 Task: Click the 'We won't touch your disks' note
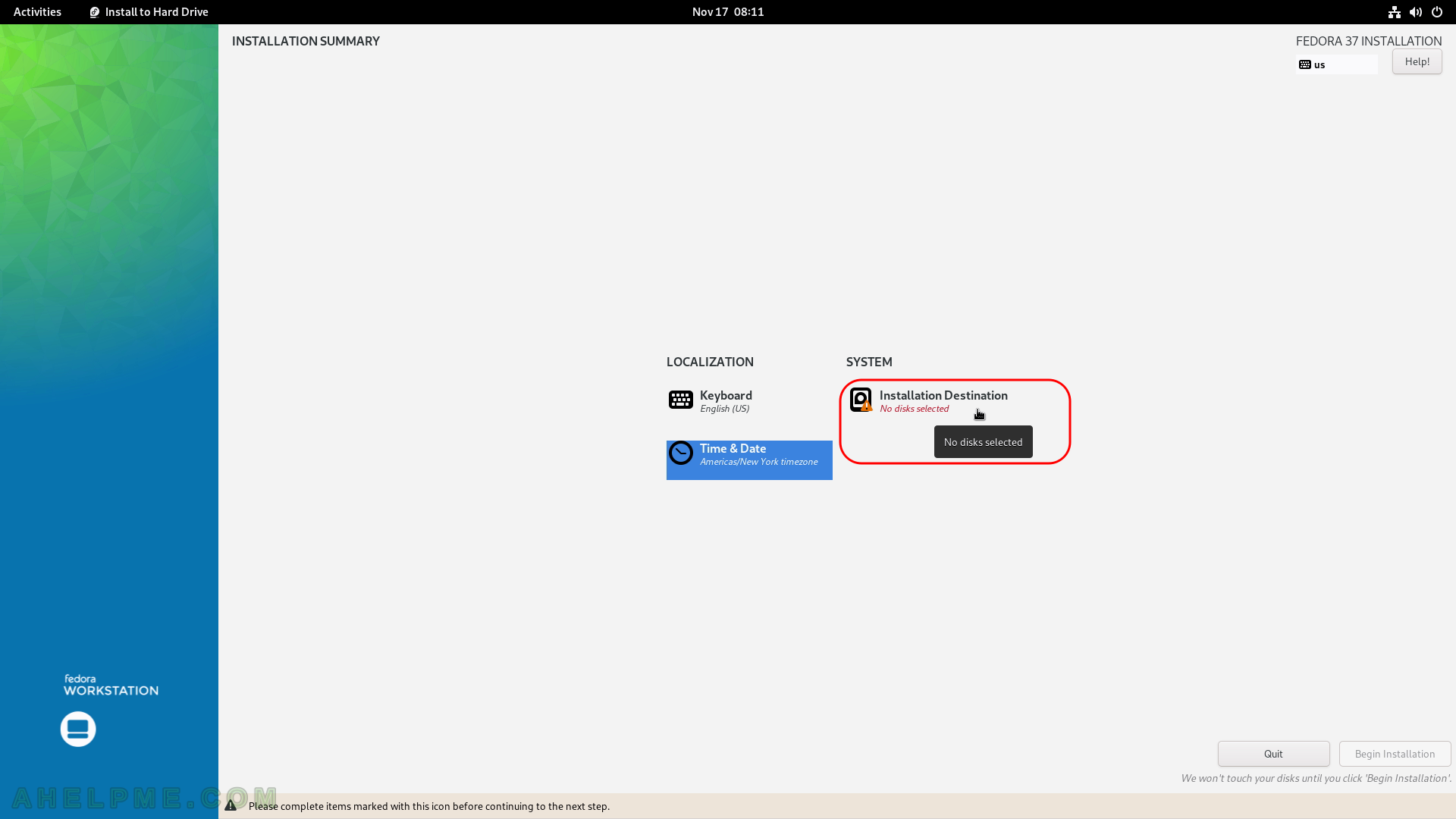(1316, 778)
